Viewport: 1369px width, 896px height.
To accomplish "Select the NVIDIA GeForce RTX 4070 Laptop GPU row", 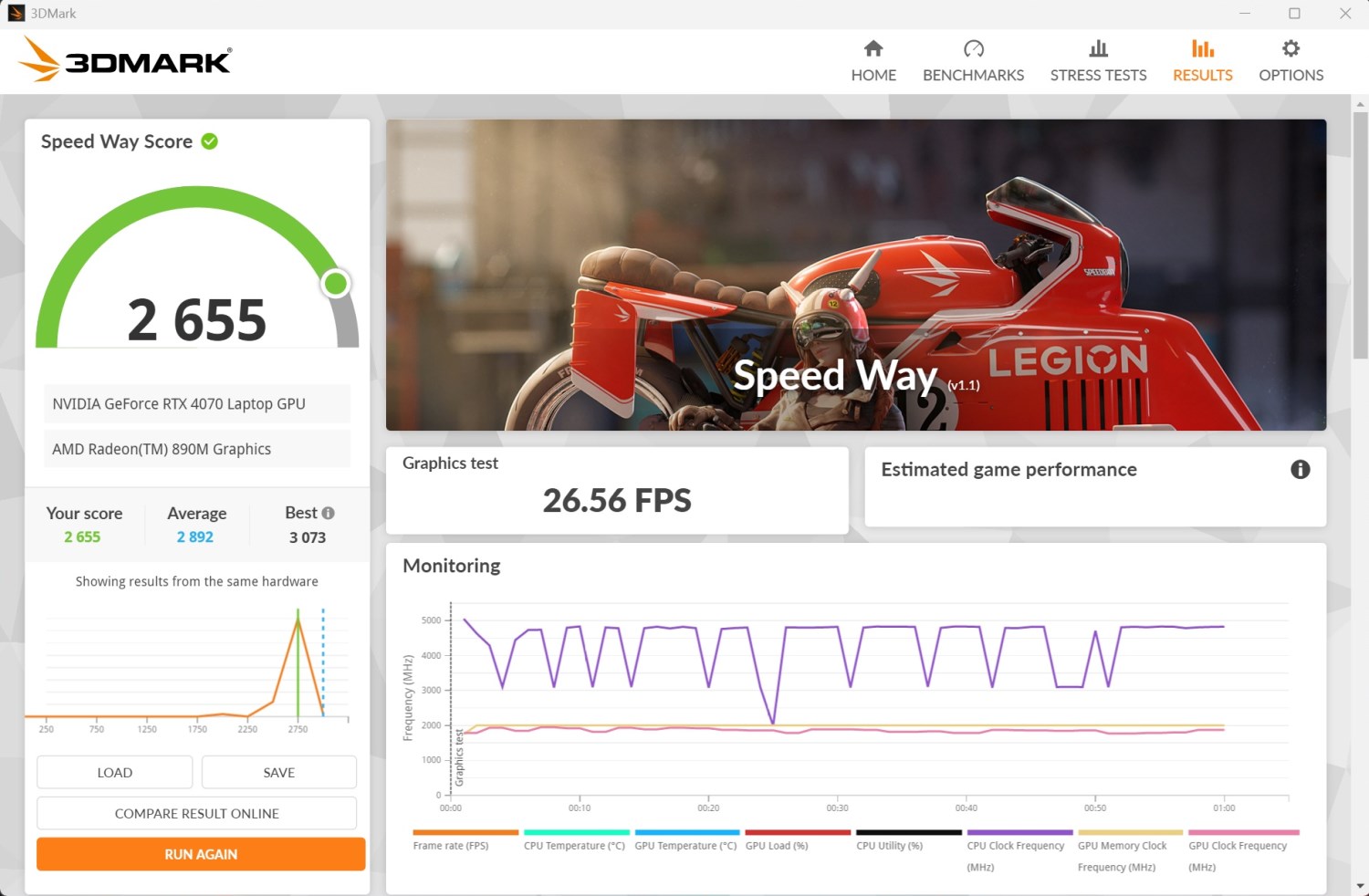I will click(x=197, y=404).
